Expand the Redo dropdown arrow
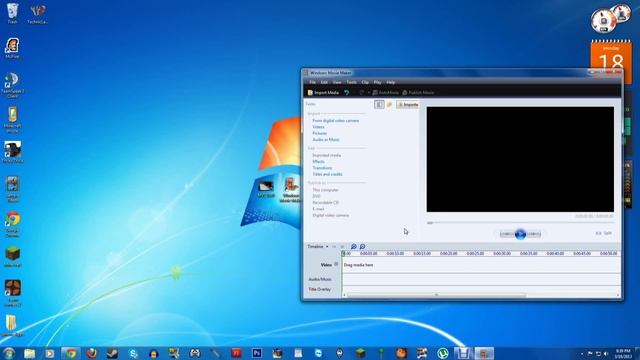Image resolution: width=640 pixels, height=360 pixels. [x=369, y=93]
